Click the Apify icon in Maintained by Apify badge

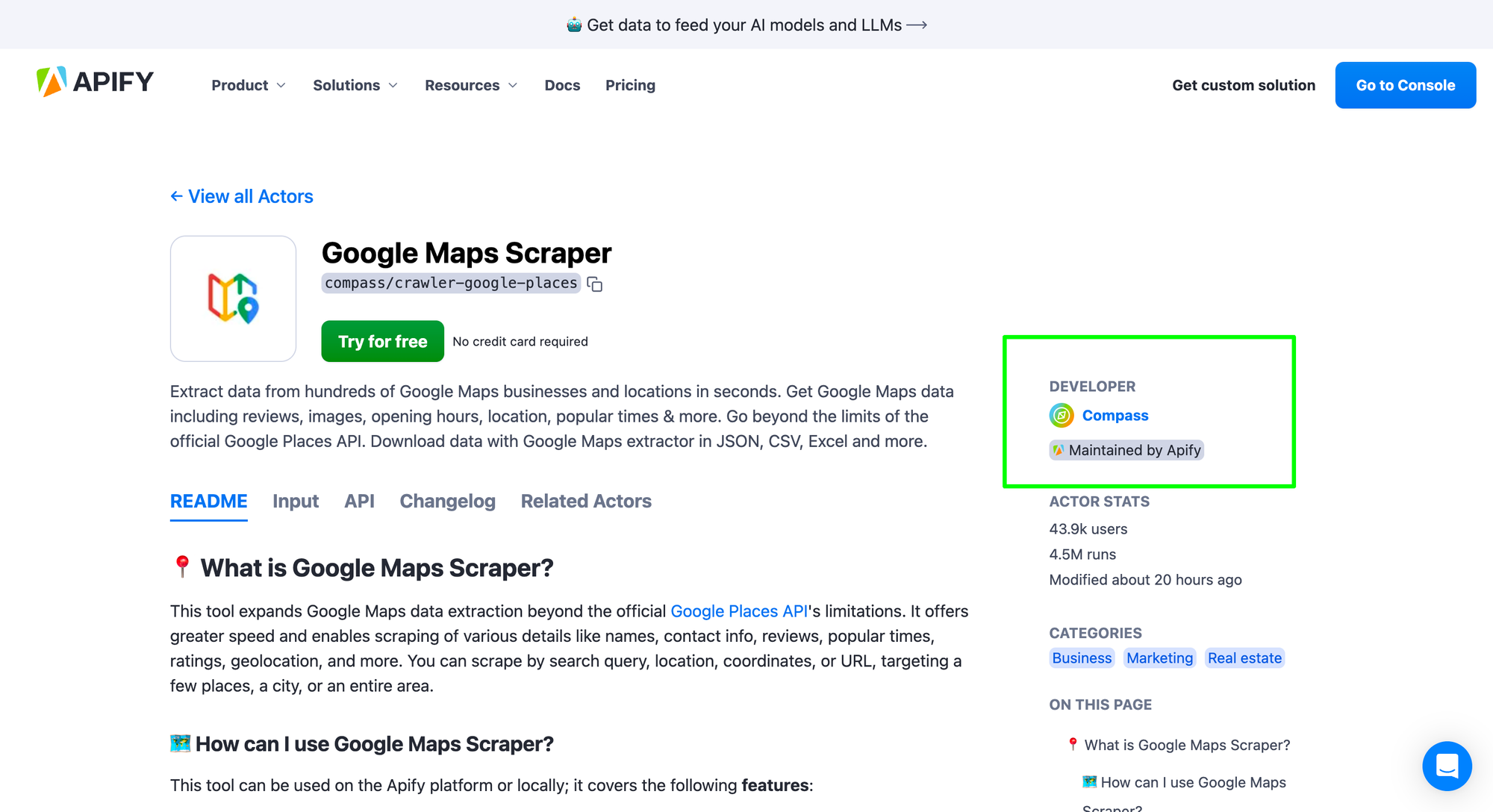point(1059,449)
